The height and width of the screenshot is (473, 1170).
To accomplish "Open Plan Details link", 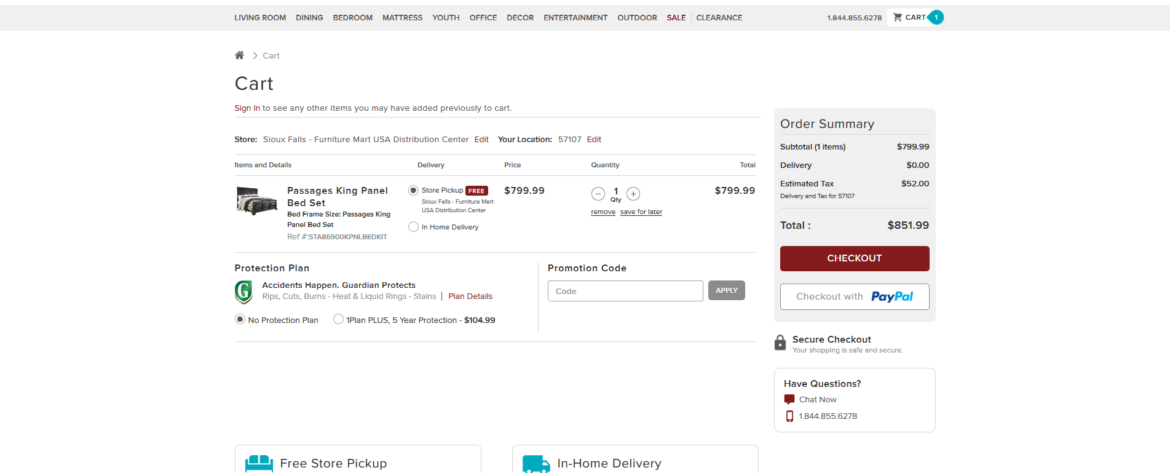I will (x=470, y=296).
